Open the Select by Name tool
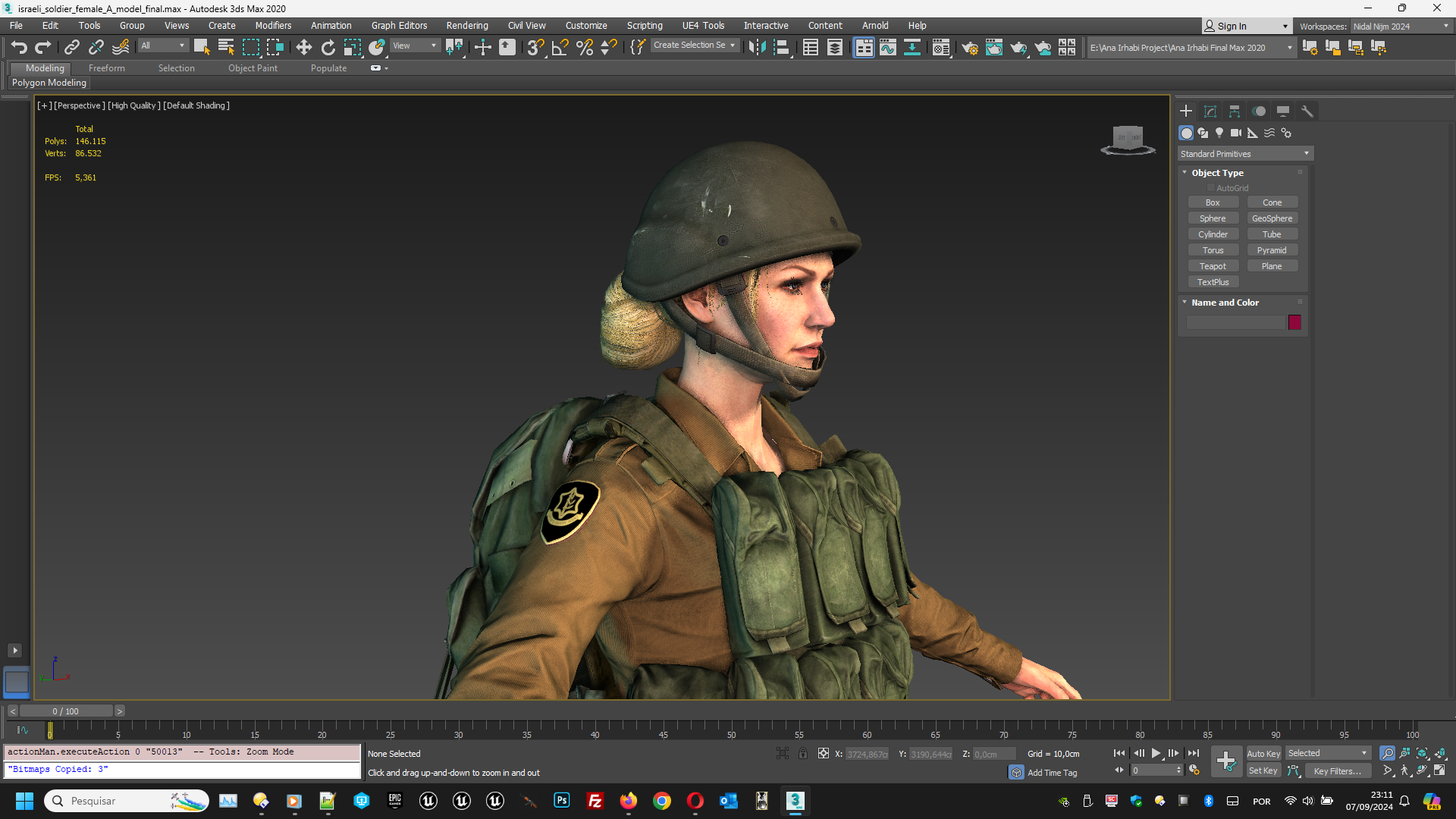This screenshot has height=819, width=1456. [x=226, y=47]
